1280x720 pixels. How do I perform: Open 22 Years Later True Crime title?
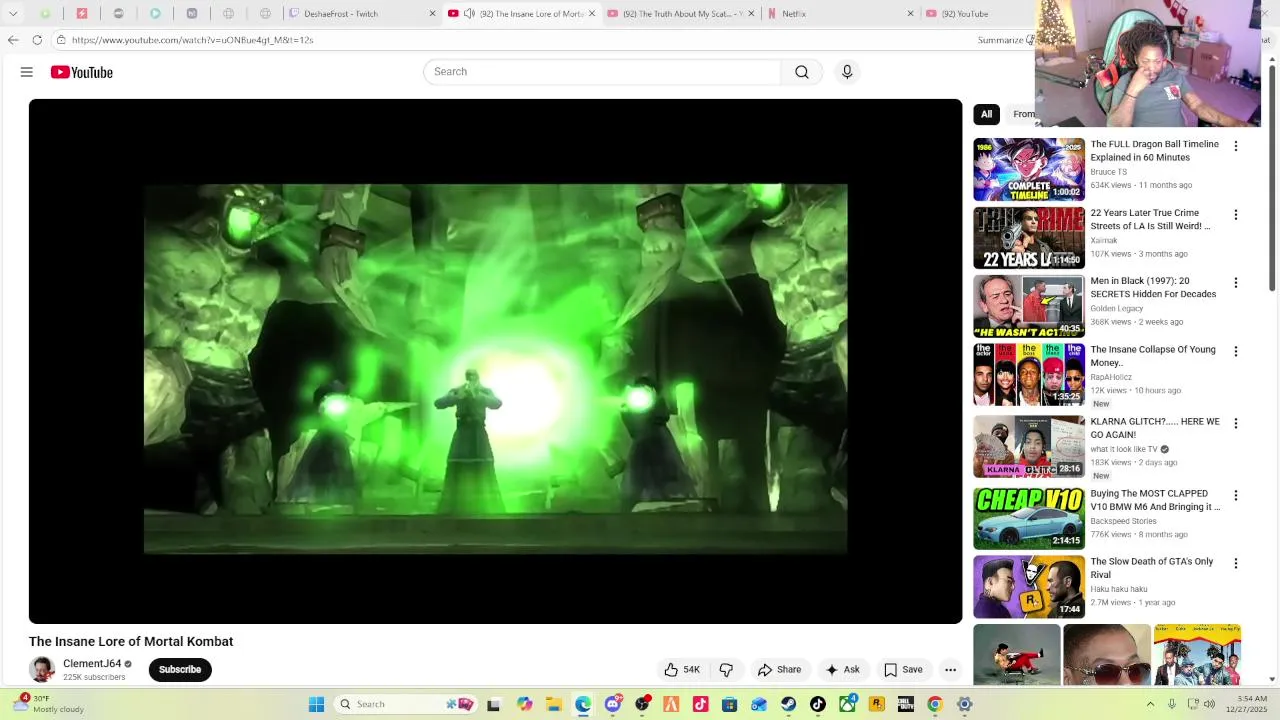[x=1150, y=219]
